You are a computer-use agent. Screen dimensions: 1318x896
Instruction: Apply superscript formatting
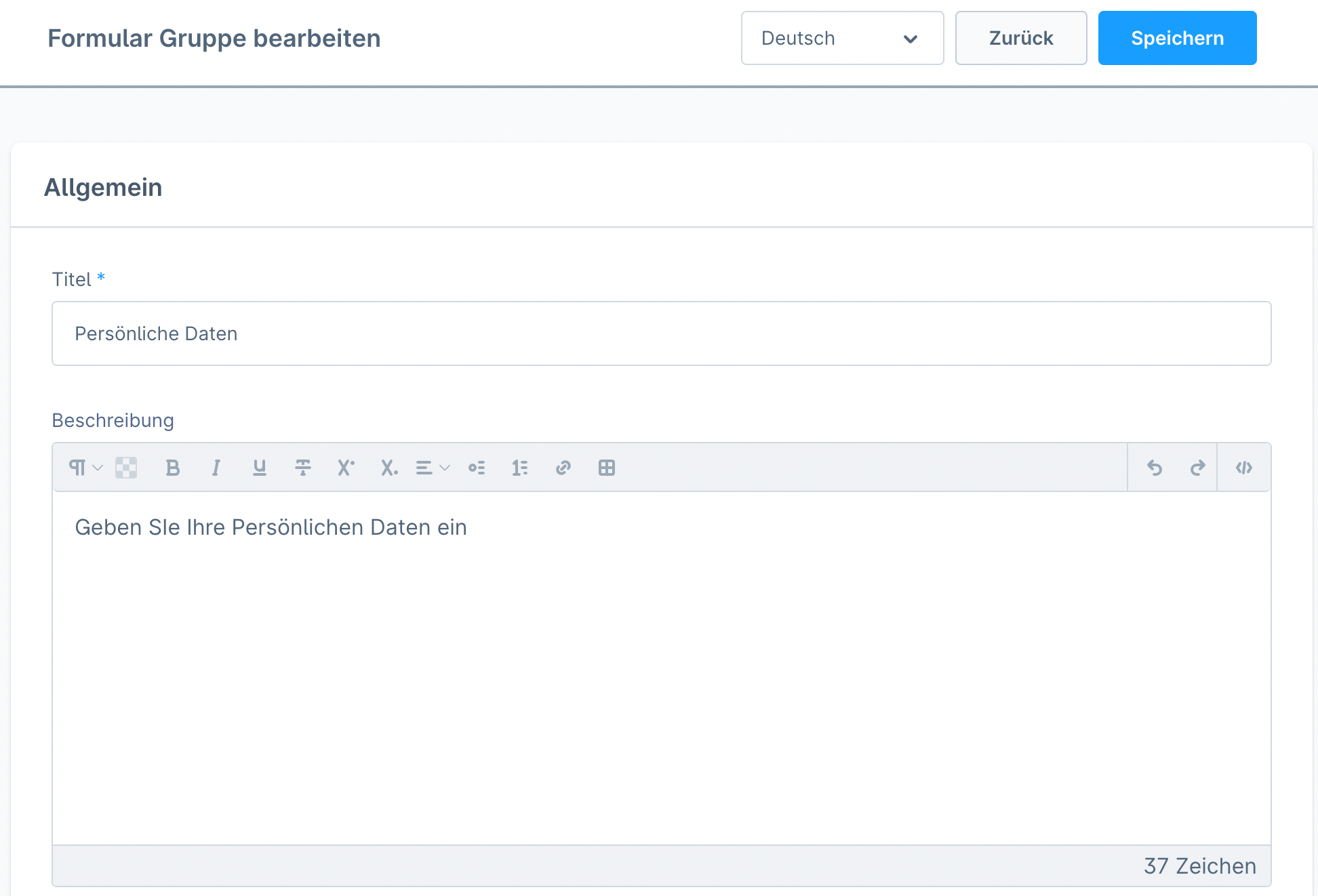point(346,468)
